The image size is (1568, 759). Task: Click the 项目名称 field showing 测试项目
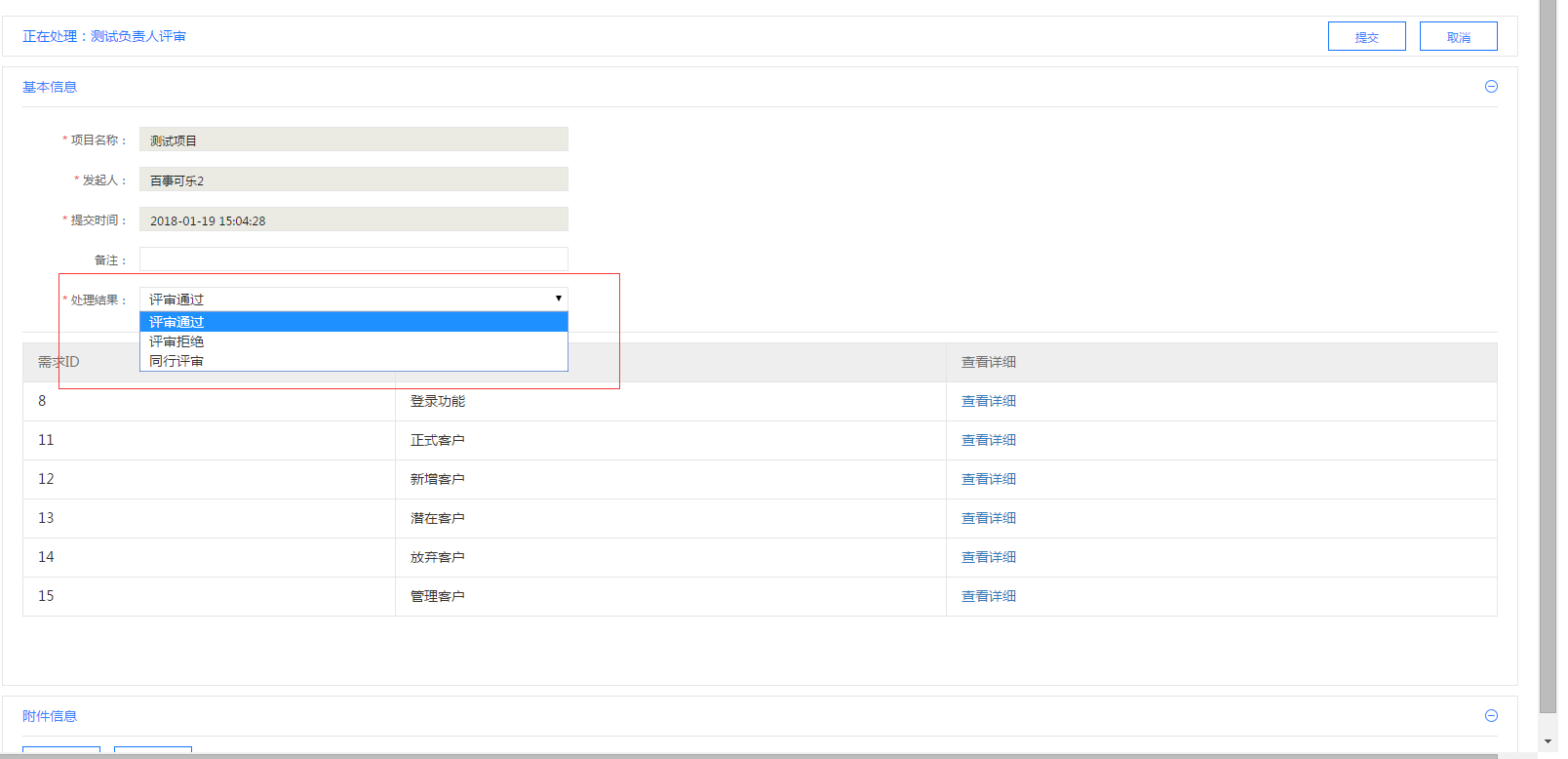[353, 140]
